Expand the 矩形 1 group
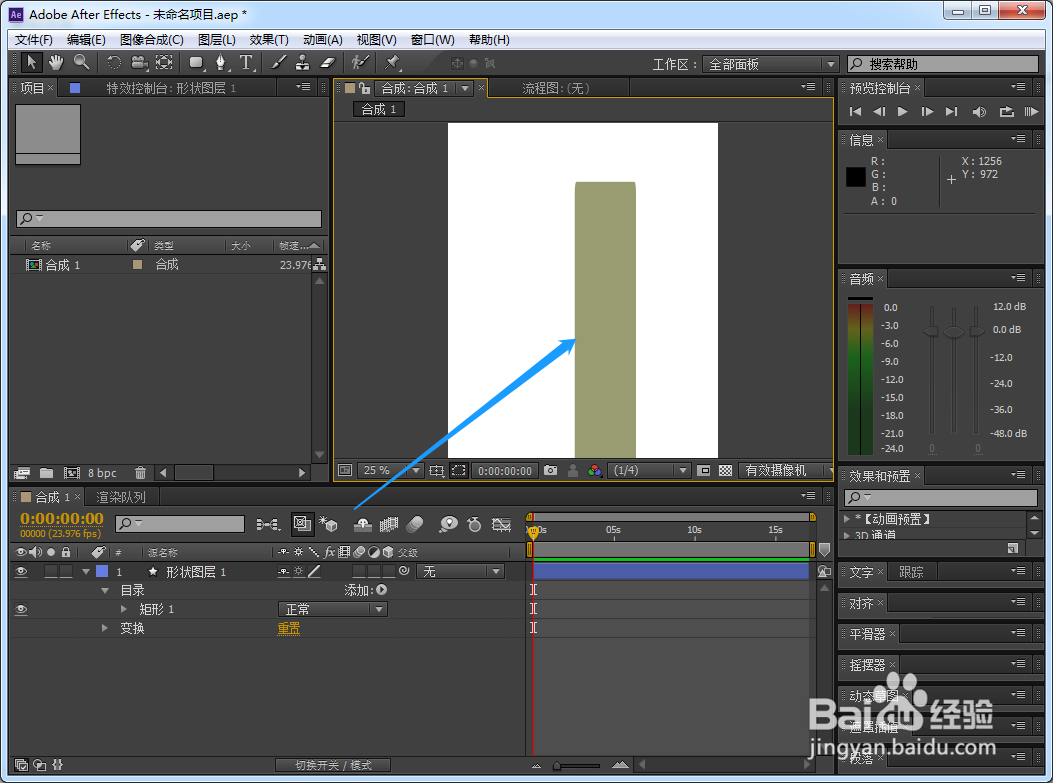The height and width of the screenshot is (783, 1053). click(124, 609)
